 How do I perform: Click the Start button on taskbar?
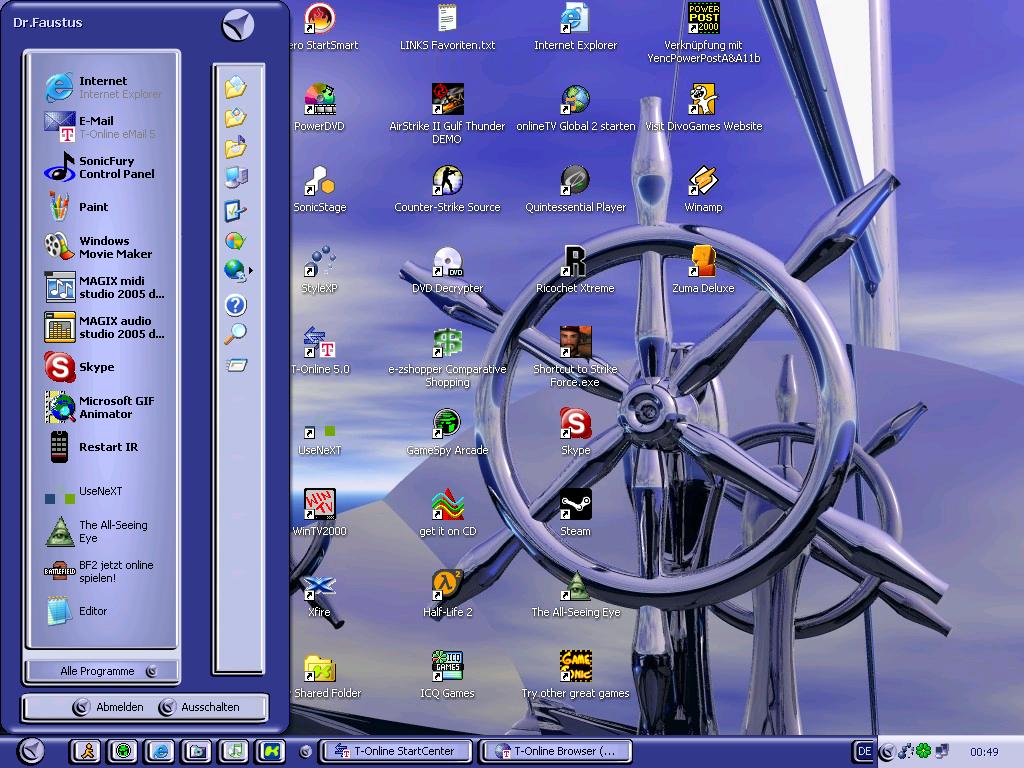[x=31, y=751]
